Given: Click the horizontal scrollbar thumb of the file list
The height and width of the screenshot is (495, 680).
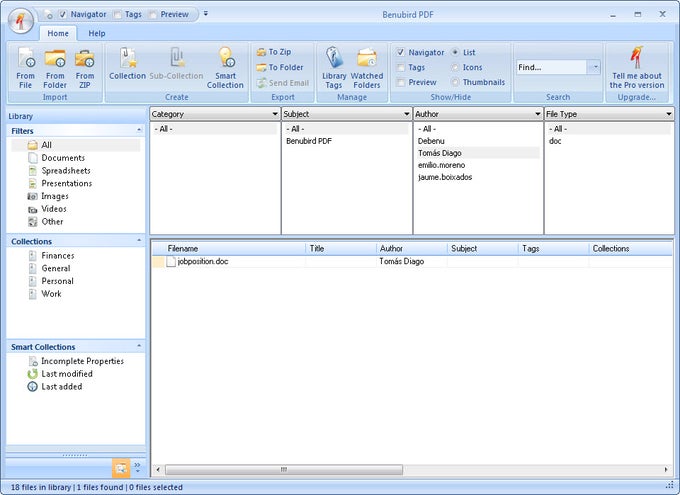Looking at the screenshot, I should (x=284, y=470).
